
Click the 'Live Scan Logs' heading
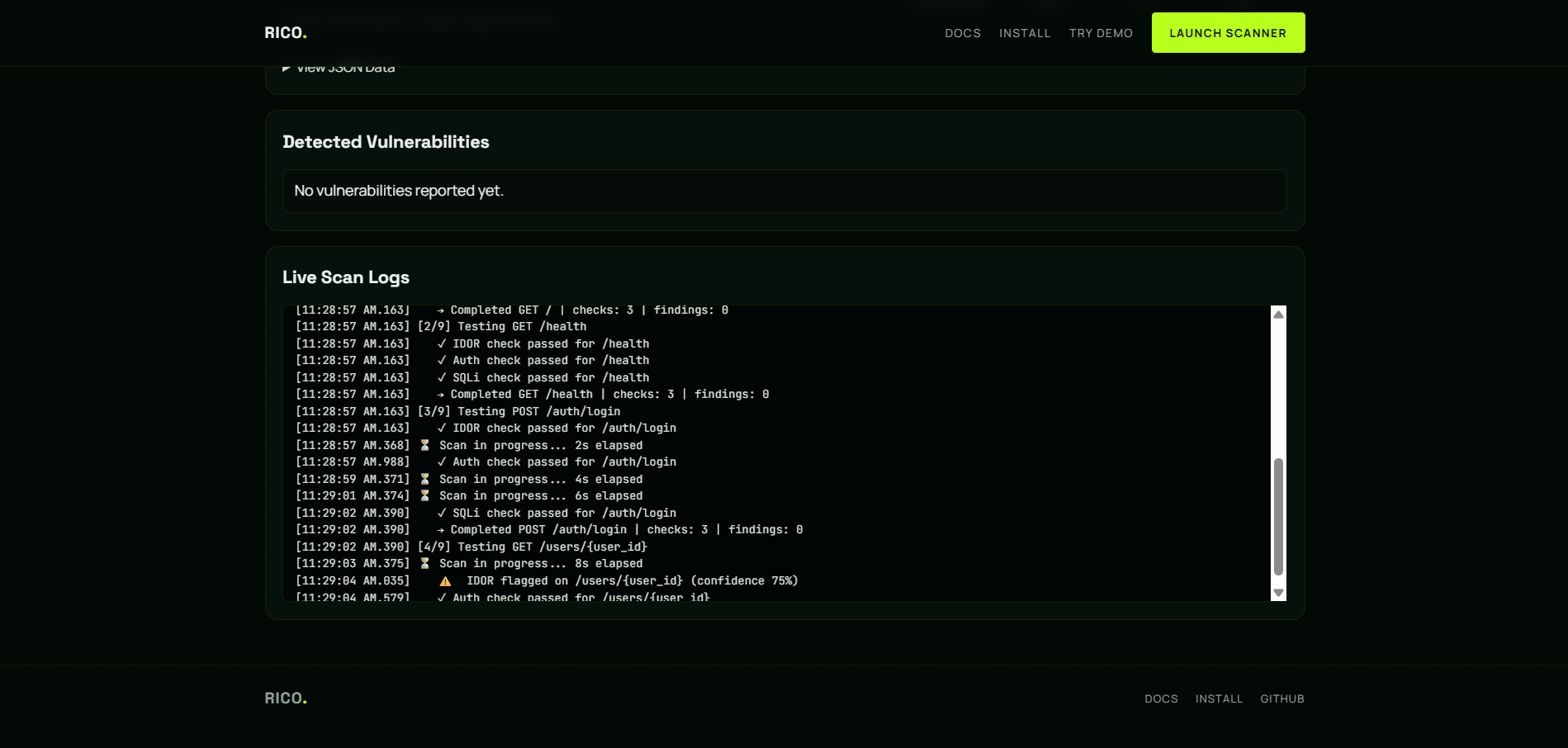pyautogui.click(x=346, y=277)
